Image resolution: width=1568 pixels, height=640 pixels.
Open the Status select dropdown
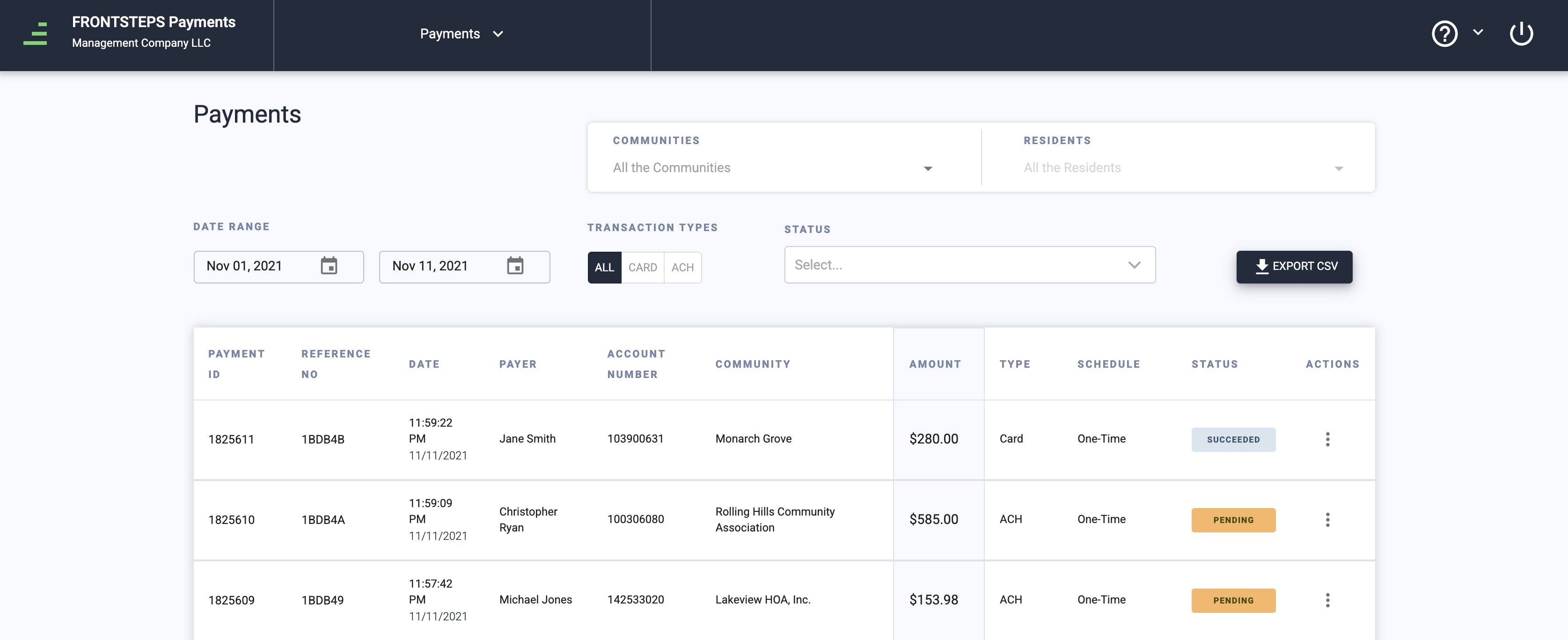[x=969, y=265]
